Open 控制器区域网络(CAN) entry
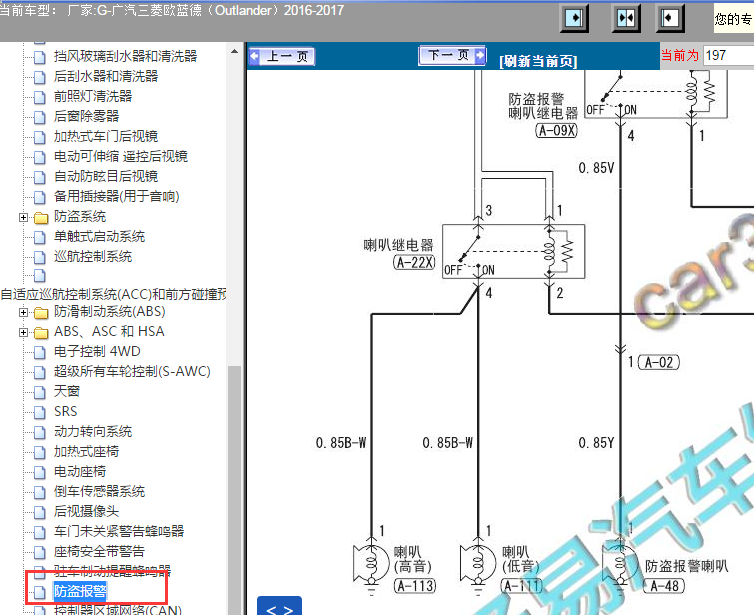 [118, 610]
